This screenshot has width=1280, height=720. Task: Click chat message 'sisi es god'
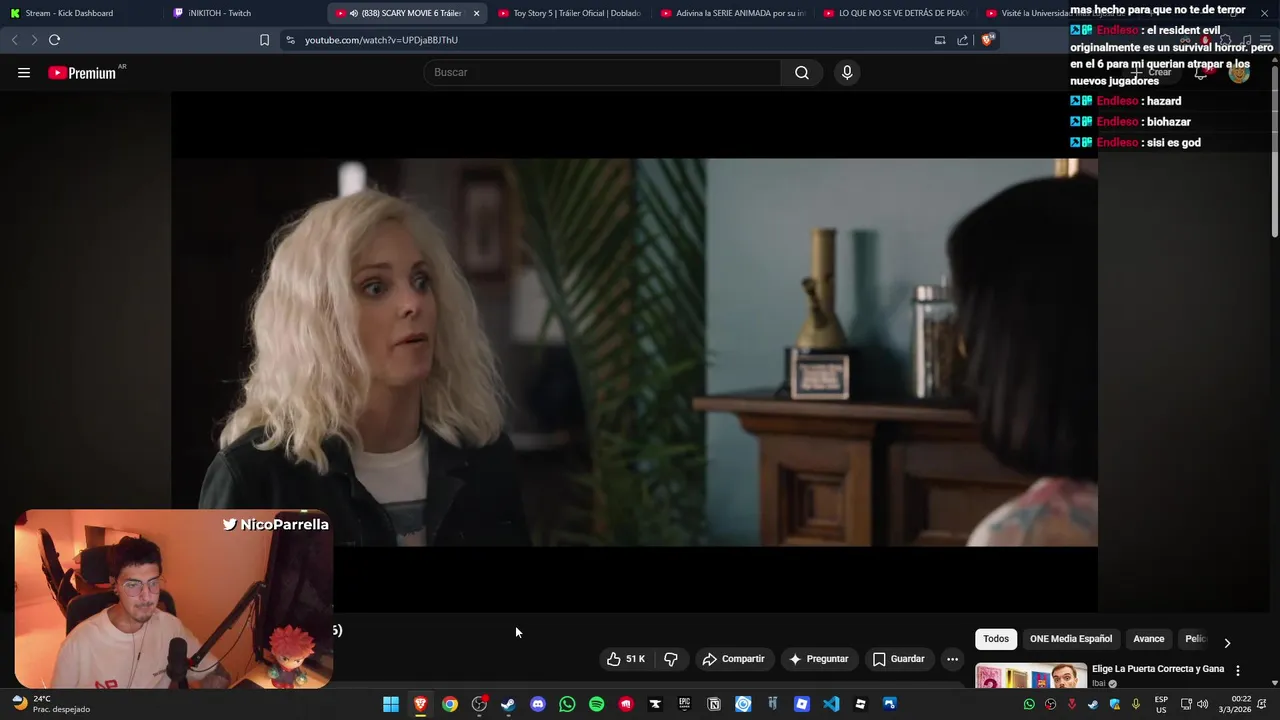[x=1174, y=143]
